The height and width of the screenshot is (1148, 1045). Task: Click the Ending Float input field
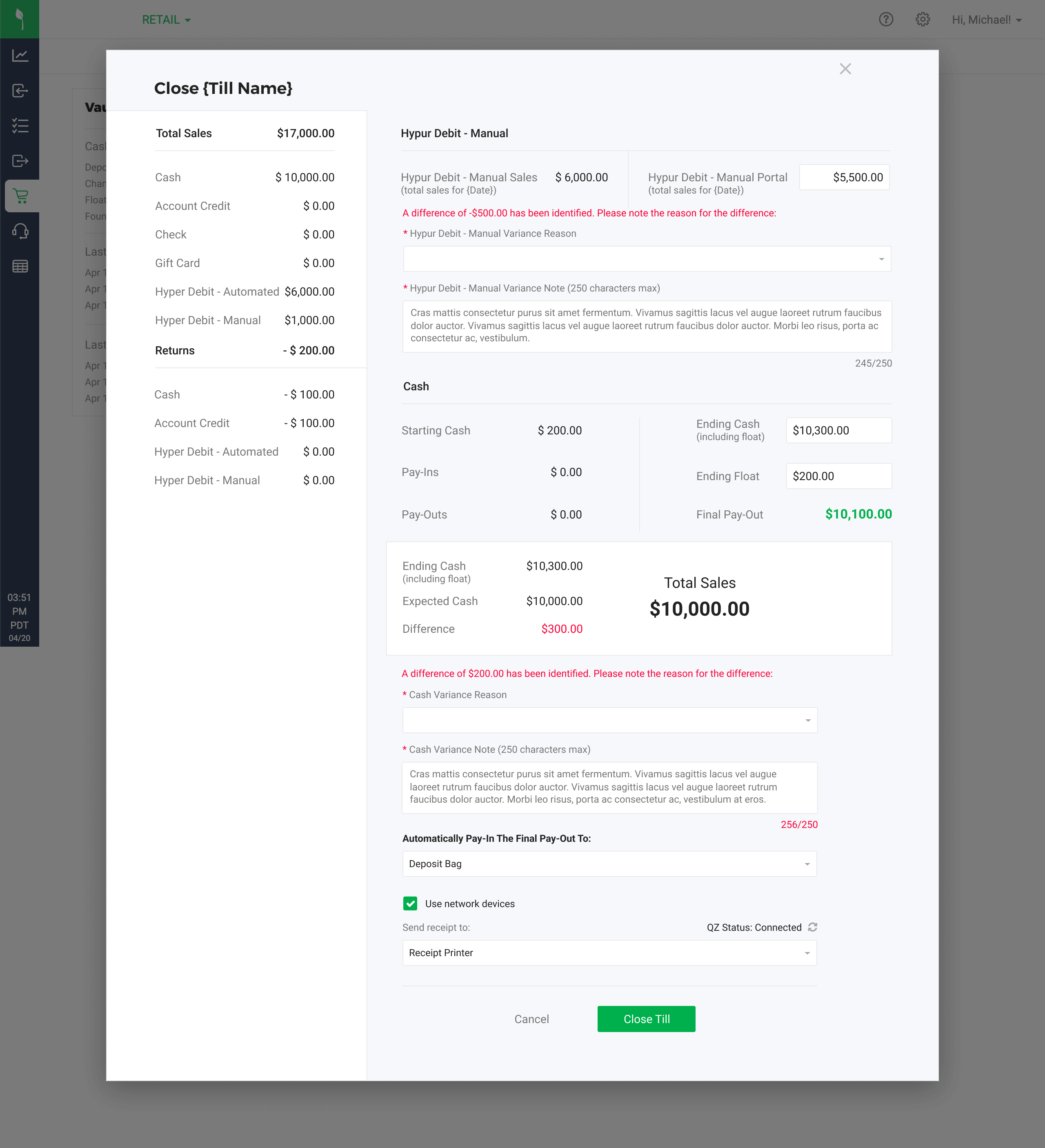838,476
